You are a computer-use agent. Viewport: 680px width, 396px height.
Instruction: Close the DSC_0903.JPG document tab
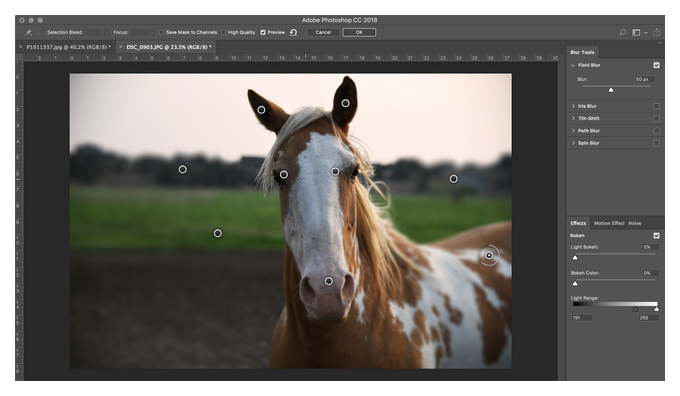point(121,47)
